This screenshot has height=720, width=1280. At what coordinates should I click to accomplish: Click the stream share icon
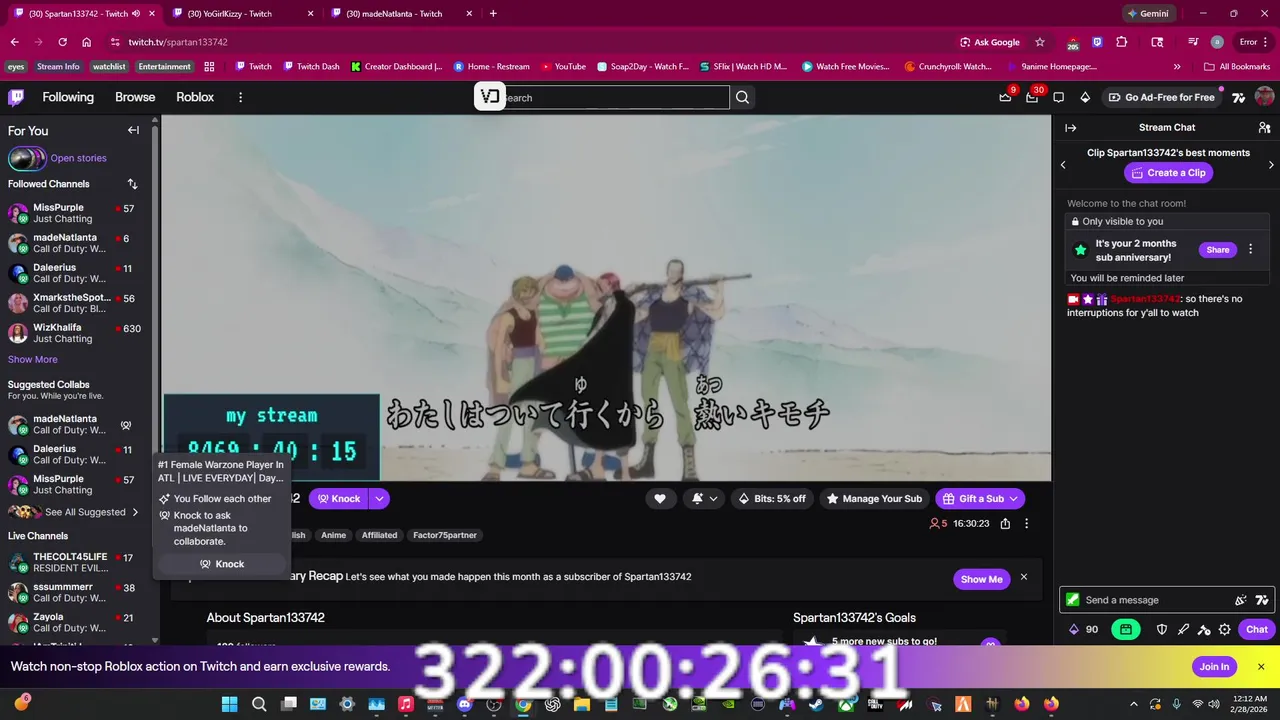point(1005,523)
